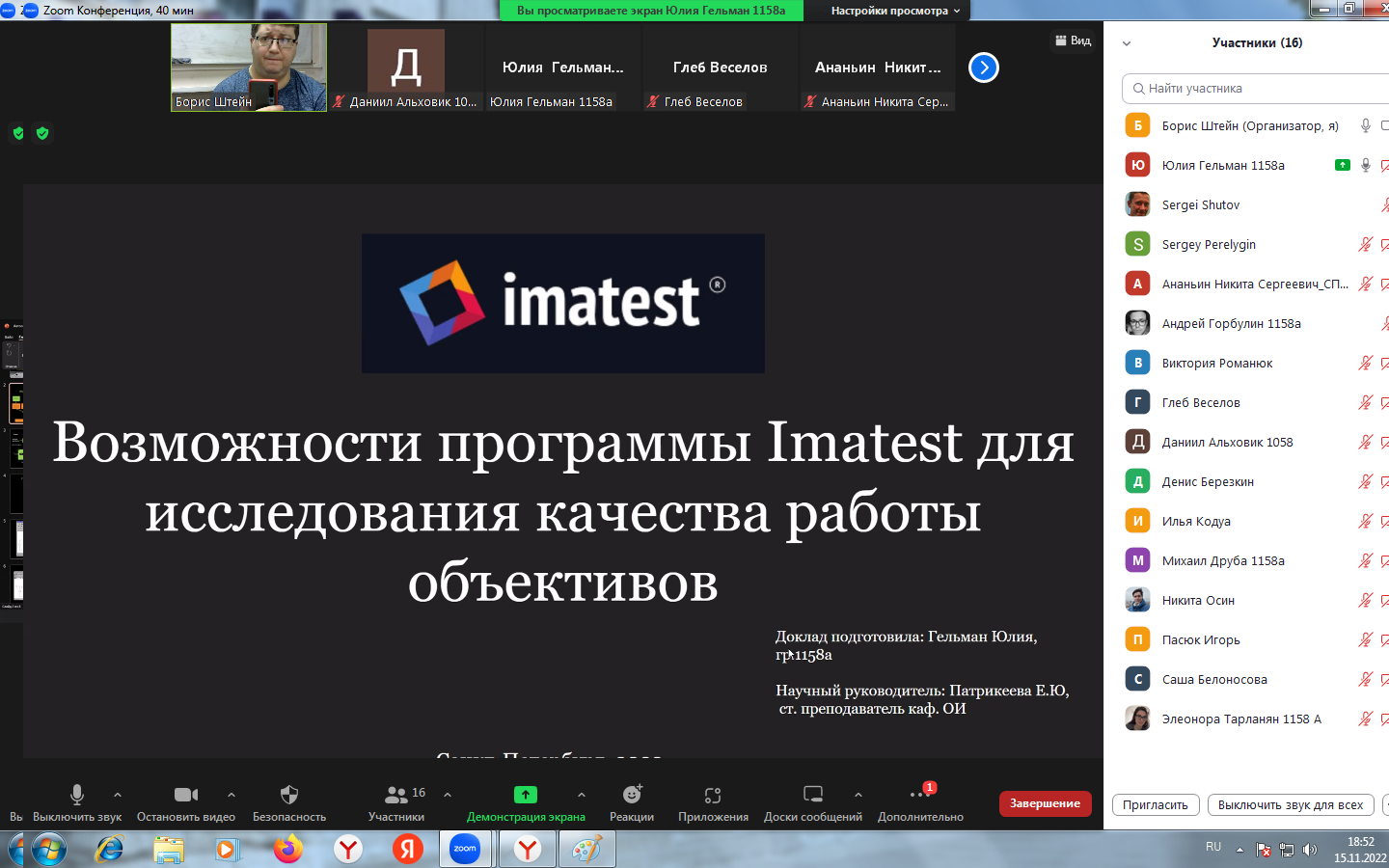This screenshot has width=1389, height=868.
Task: Show next video thumbnails with blue arrow
Action: (983, 68)
